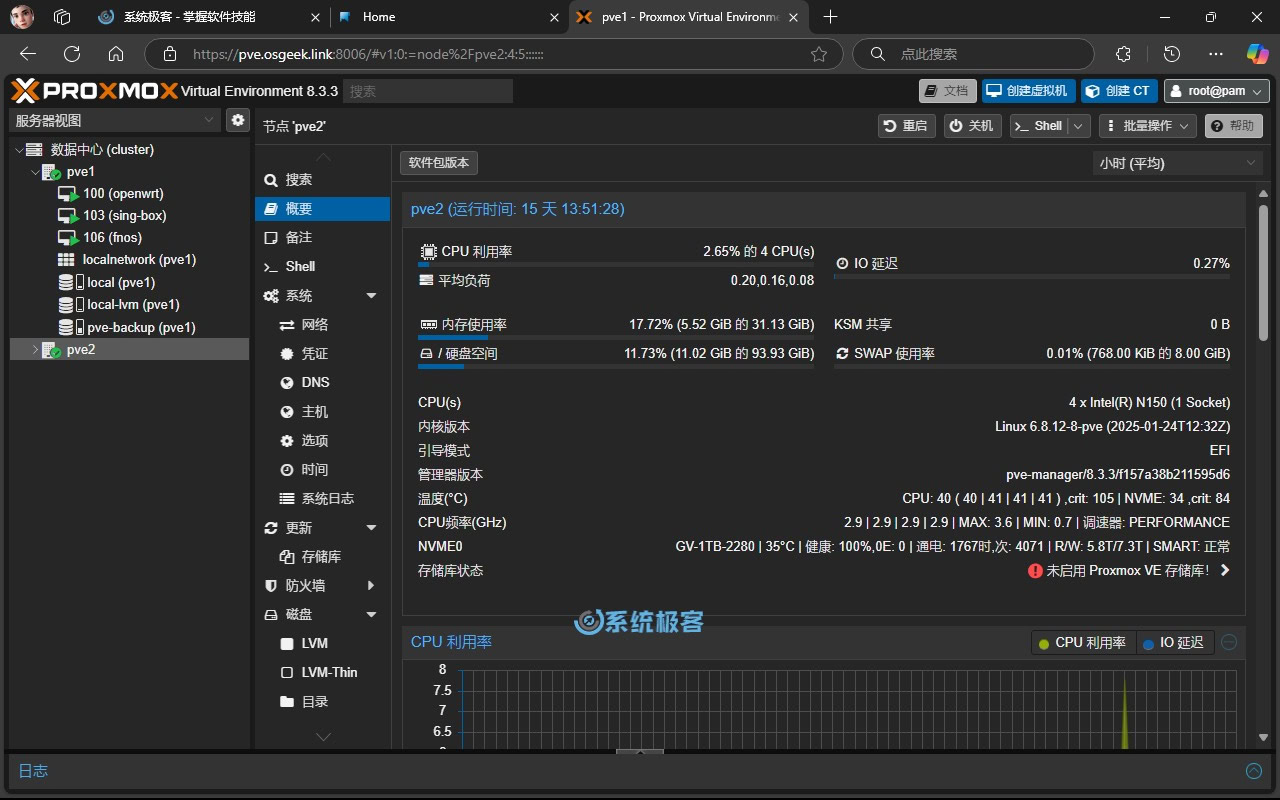Screen dimensions: 1280x800
Task: Expand the Firewall submenu arrow
Action: [372, 586]
